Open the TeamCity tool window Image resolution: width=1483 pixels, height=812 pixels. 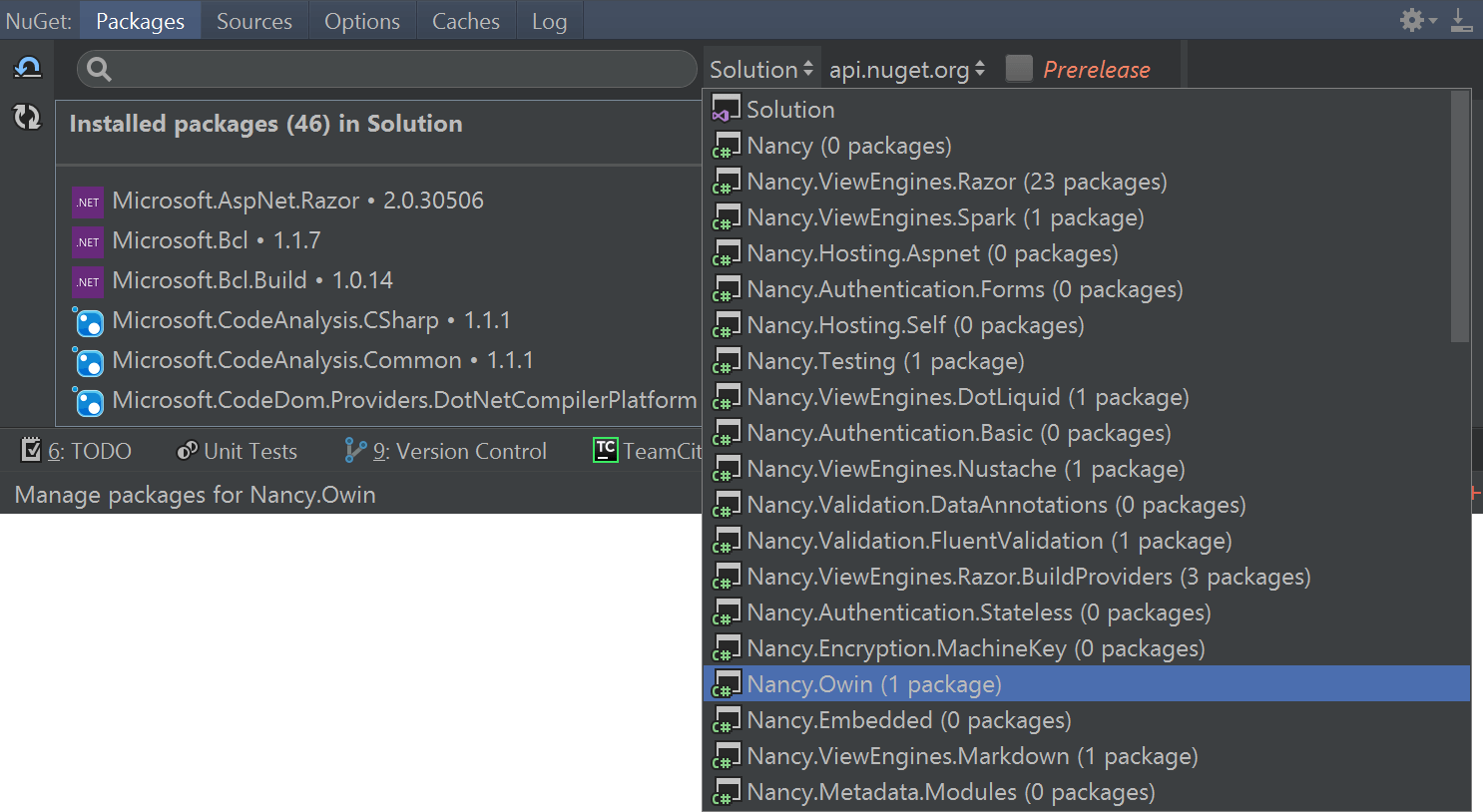[x=649, y=451]
